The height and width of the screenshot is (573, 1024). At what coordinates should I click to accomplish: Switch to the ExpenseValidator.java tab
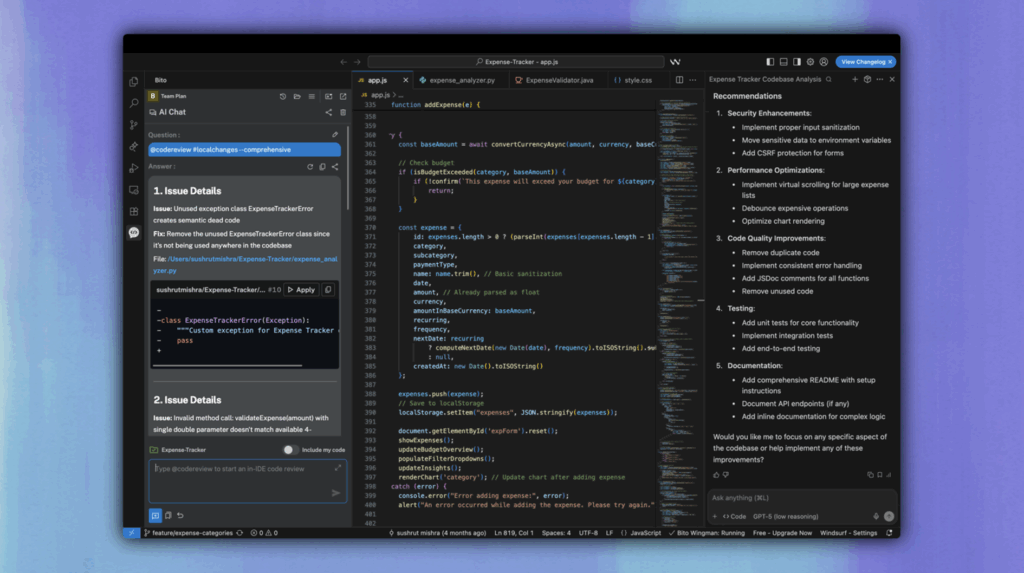tap(558, 80)
